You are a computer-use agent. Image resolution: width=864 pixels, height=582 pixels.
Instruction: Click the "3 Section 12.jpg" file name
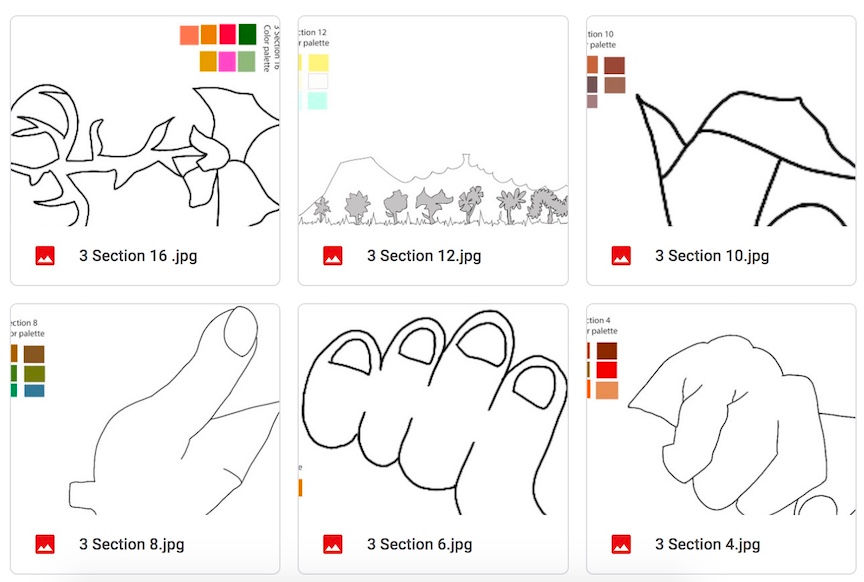[x=424, y=256]
